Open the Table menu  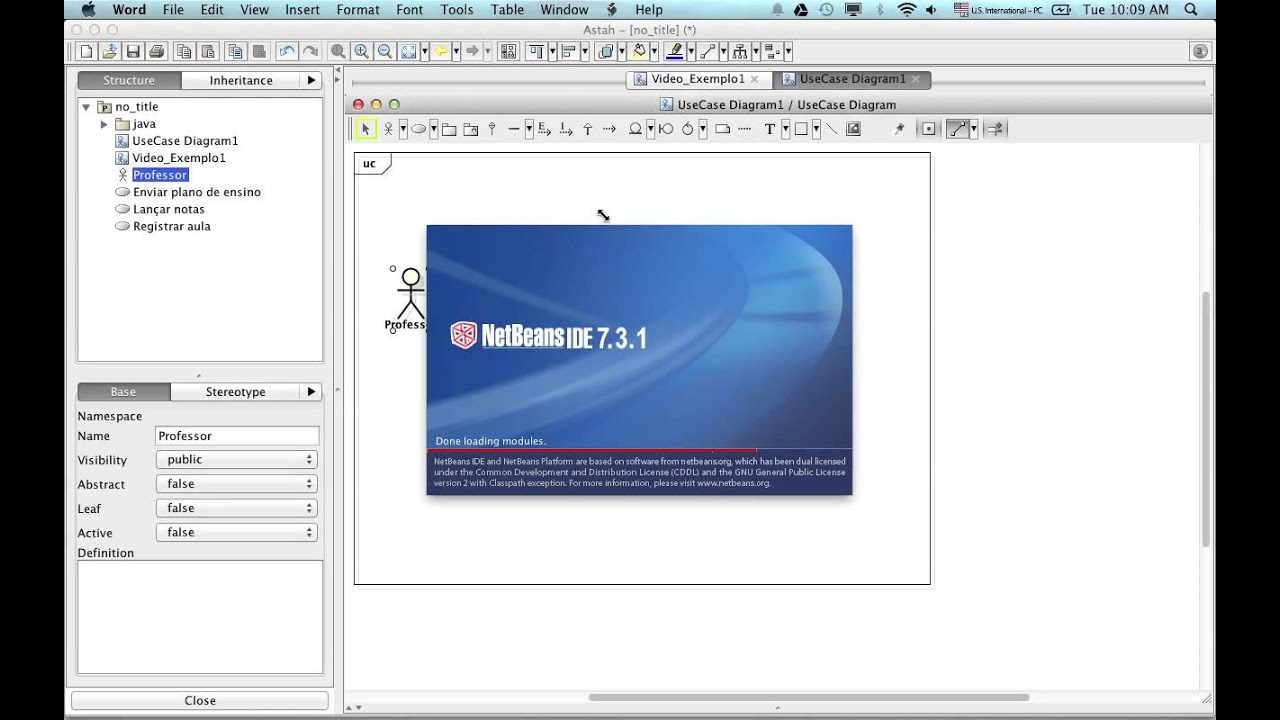point(507,9)
